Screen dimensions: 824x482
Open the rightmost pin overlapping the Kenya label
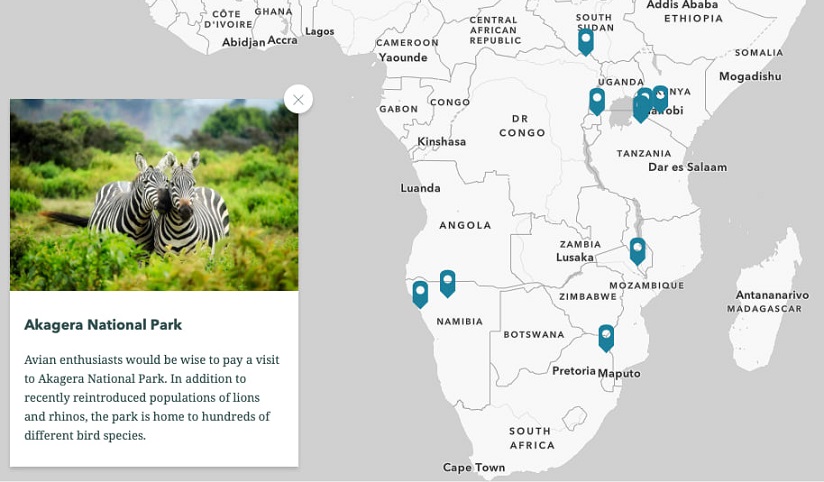660,98
